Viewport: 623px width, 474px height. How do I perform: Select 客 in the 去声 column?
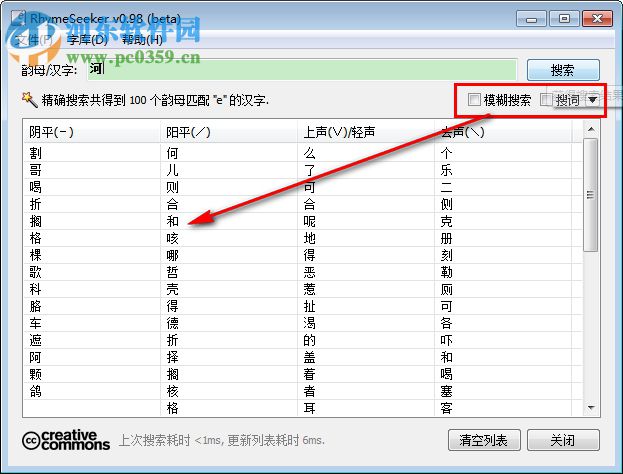click(446, 408)
